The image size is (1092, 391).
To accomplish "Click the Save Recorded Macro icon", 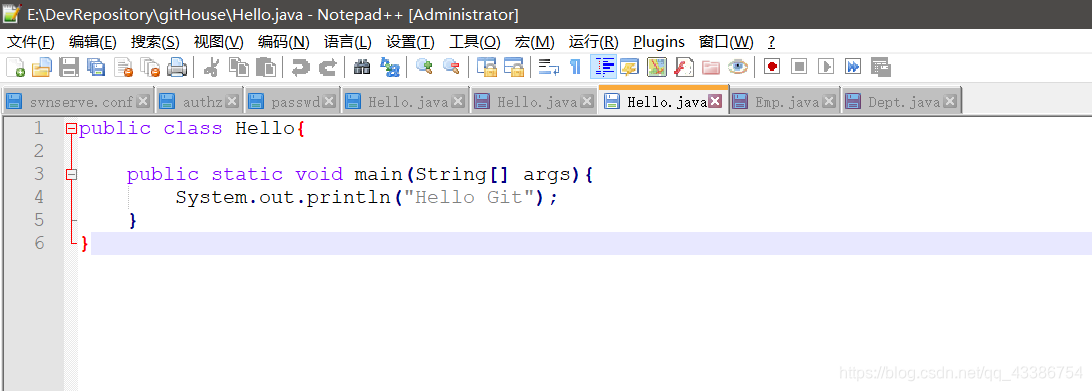I will (880, 67).
